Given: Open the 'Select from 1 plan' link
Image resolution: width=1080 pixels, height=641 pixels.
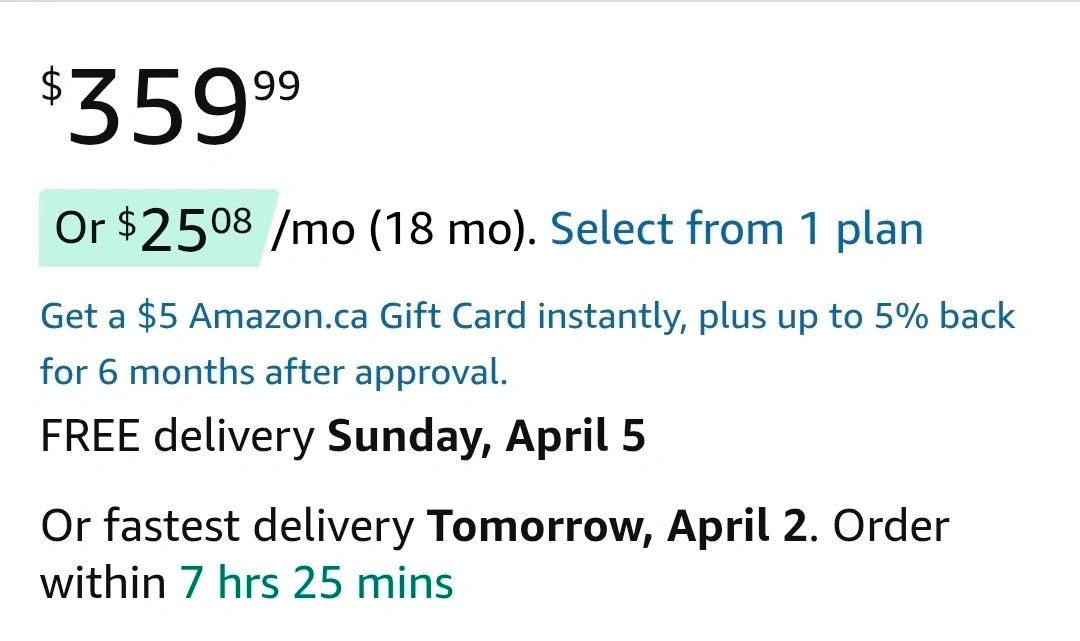Looking at the screenshot, I should tap(736, 229).
